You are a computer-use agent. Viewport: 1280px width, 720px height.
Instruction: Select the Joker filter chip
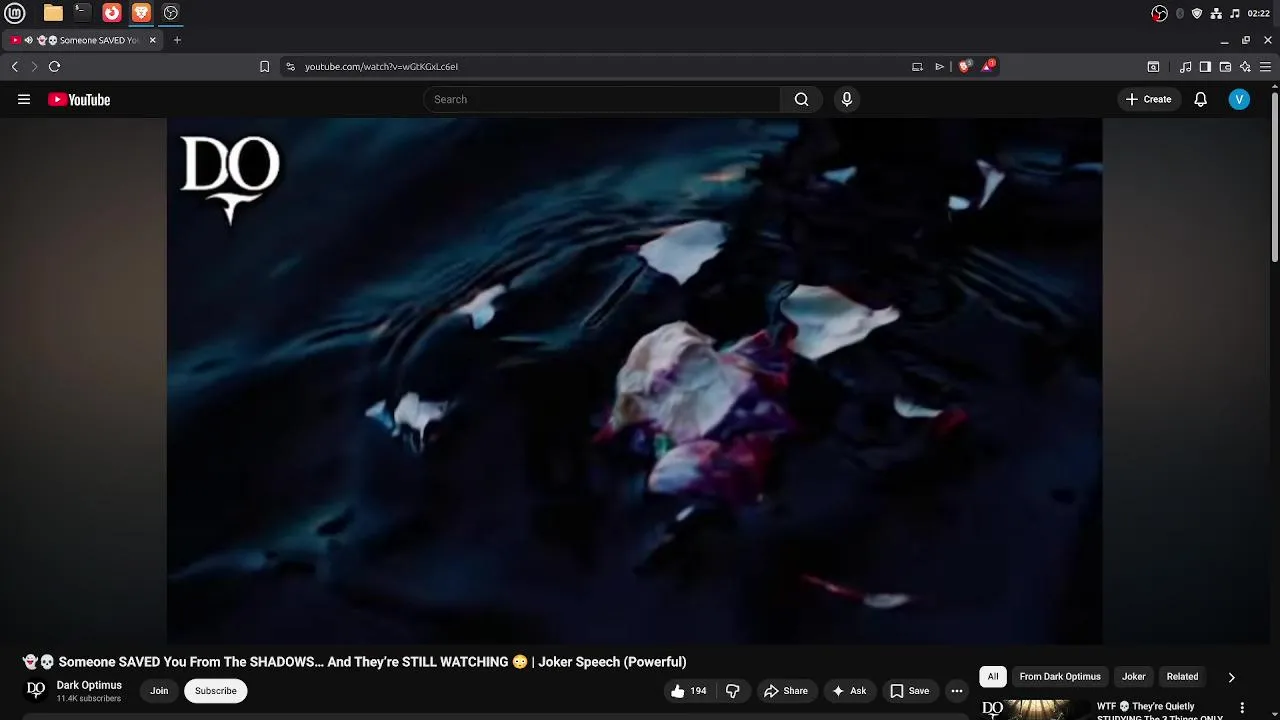click(x=1133, y=677)
